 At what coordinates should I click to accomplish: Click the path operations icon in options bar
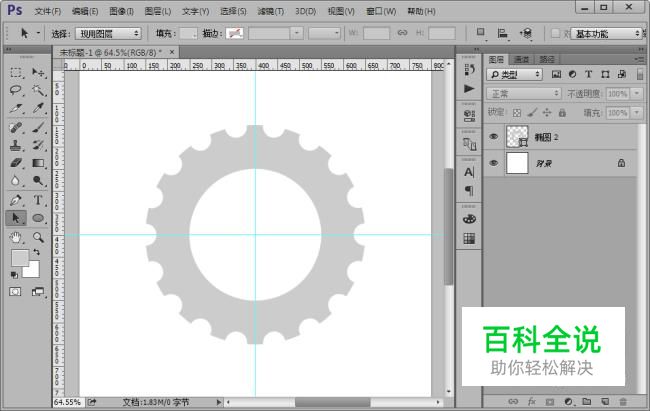(x=481, y=33)
